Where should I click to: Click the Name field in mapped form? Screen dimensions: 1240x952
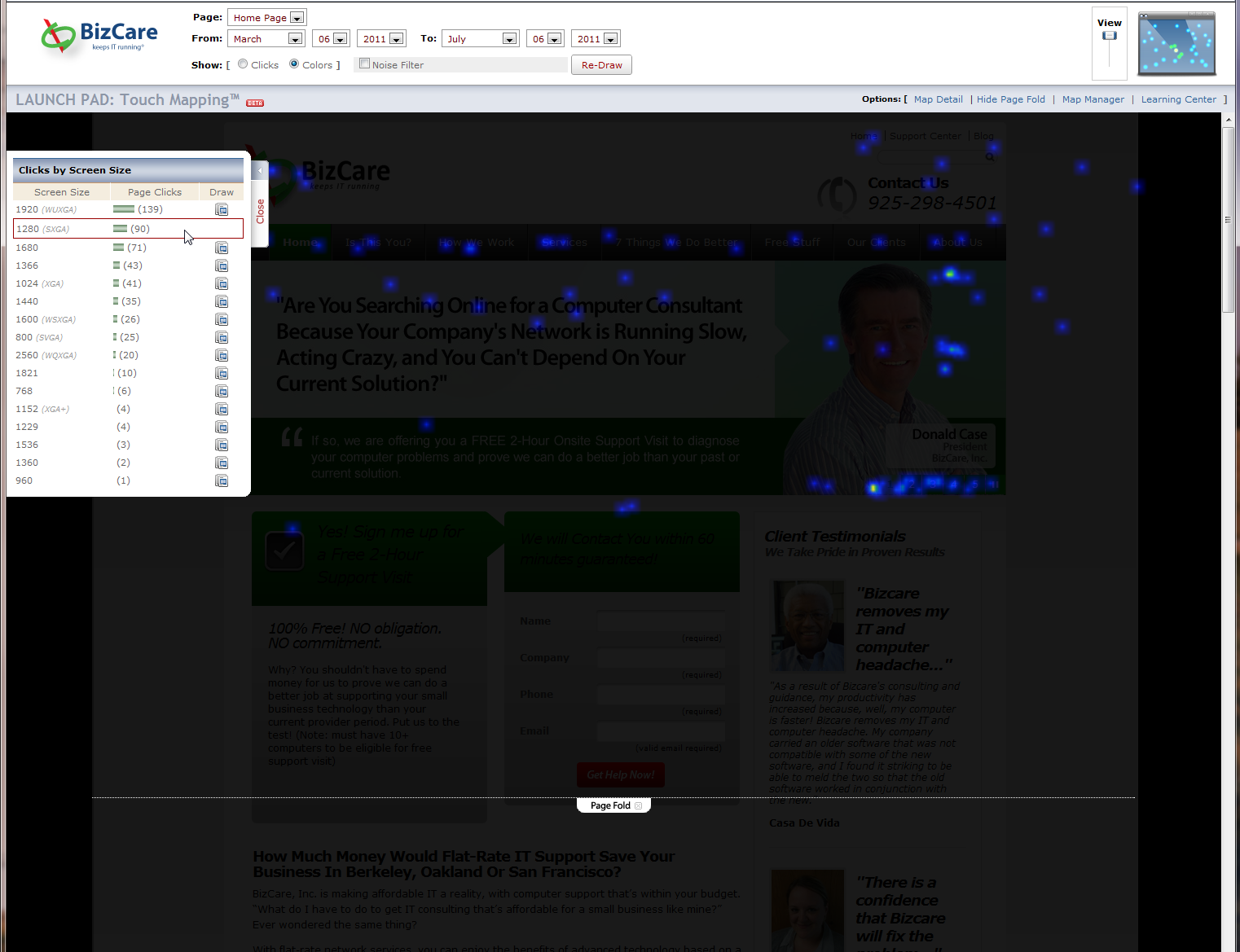pos(661,621)
